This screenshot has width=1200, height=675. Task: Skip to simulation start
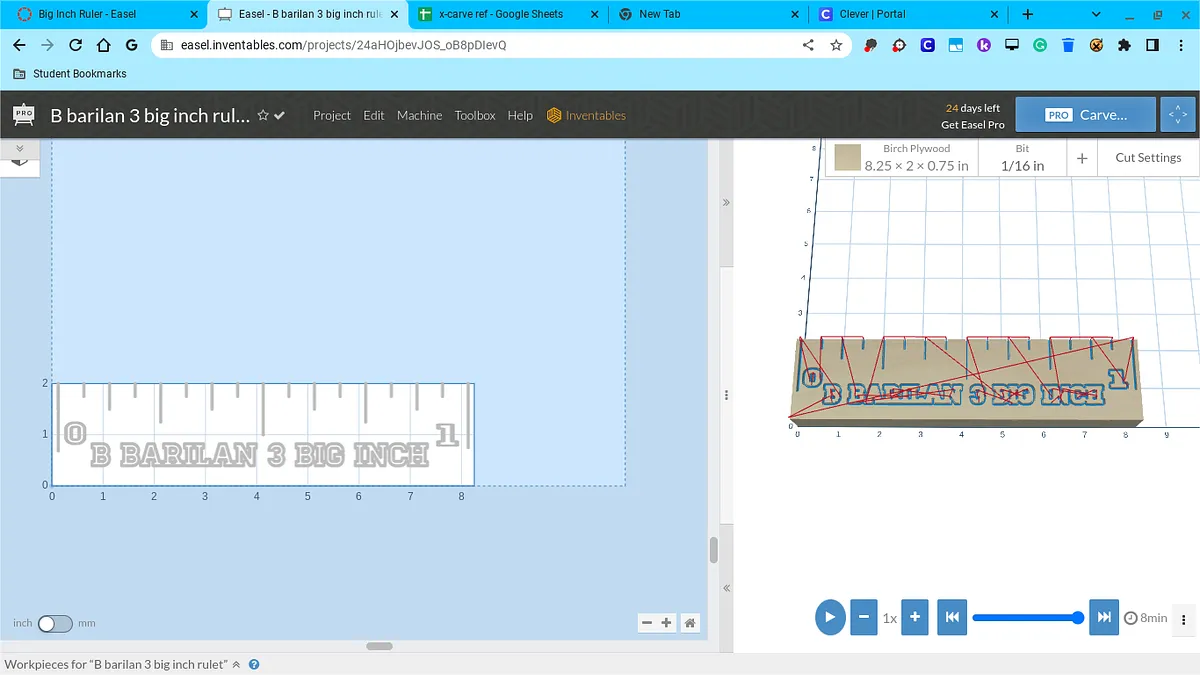952,617
